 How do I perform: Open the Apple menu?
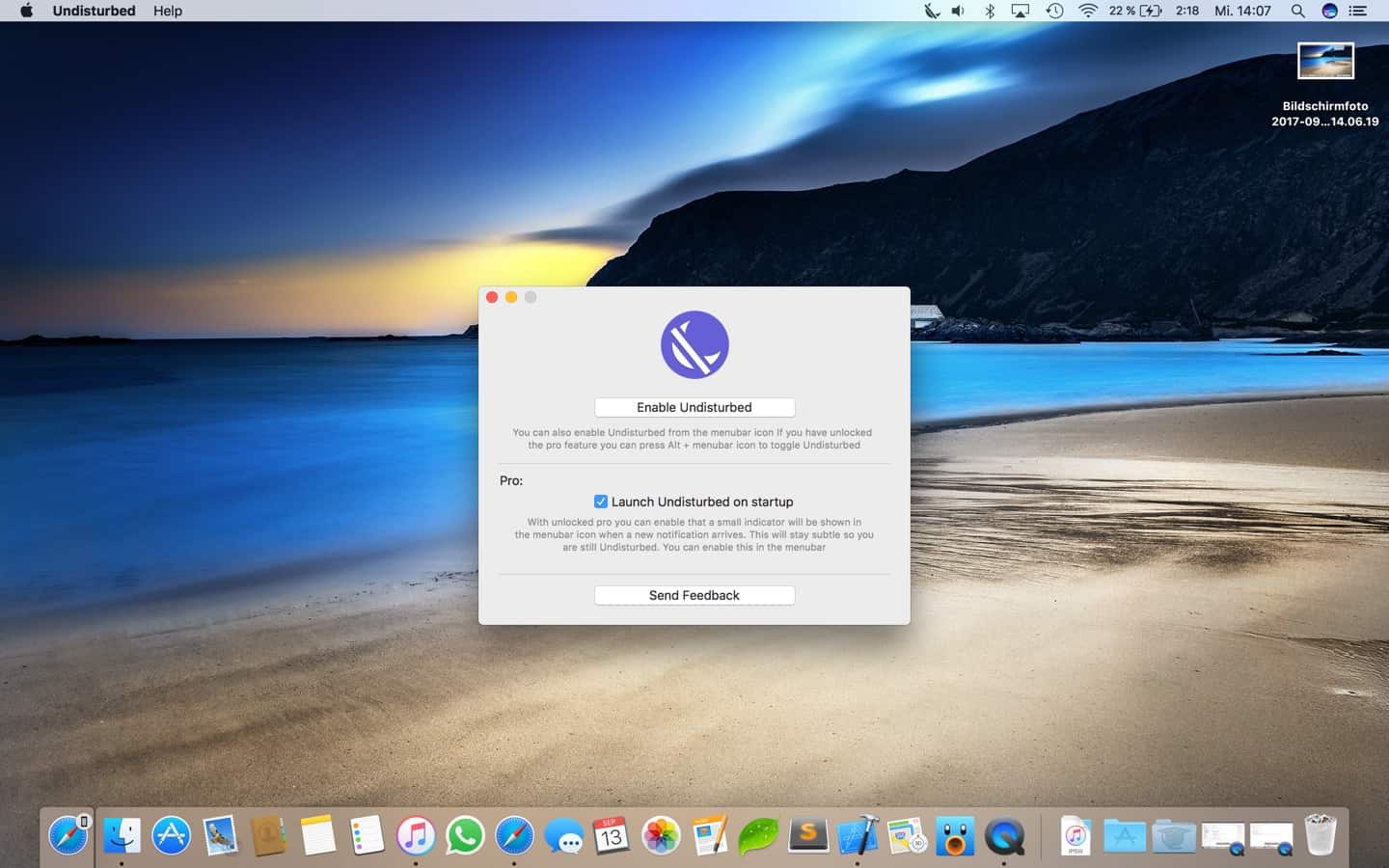click(26, 11)
